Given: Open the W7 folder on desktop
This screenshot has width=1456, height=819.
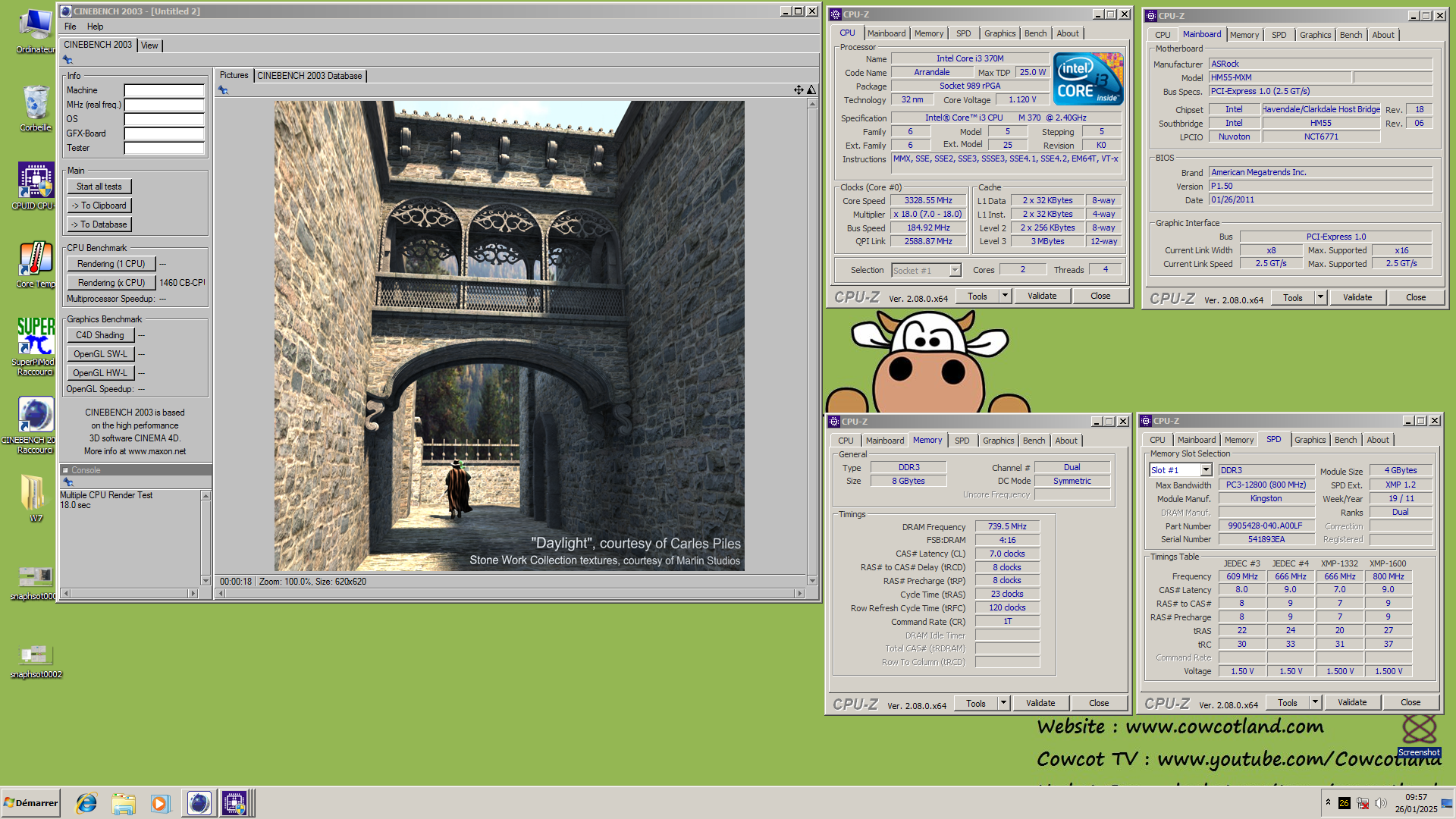Looking at the screenshot, I should coord(35,497).
